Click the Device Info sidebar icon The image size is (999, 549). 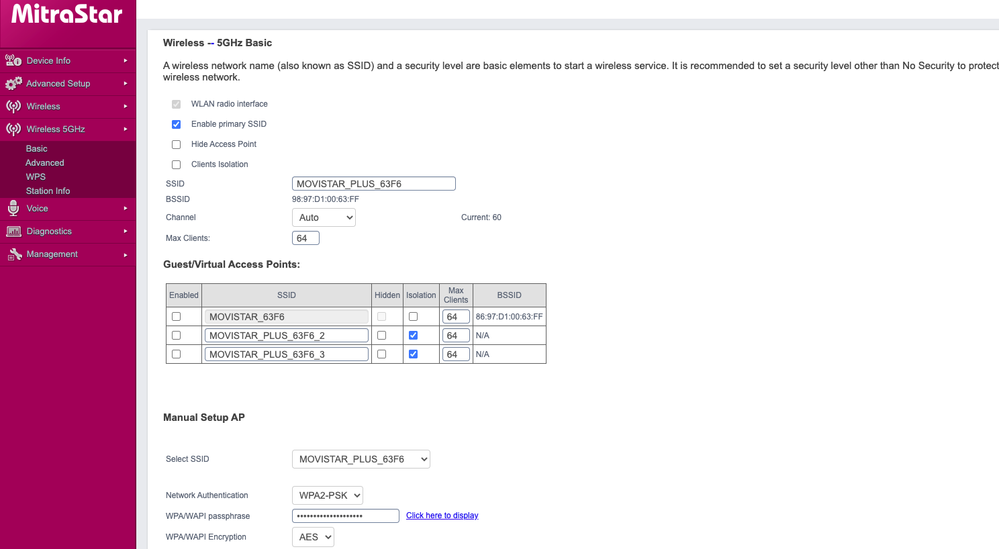click(13, 61)
